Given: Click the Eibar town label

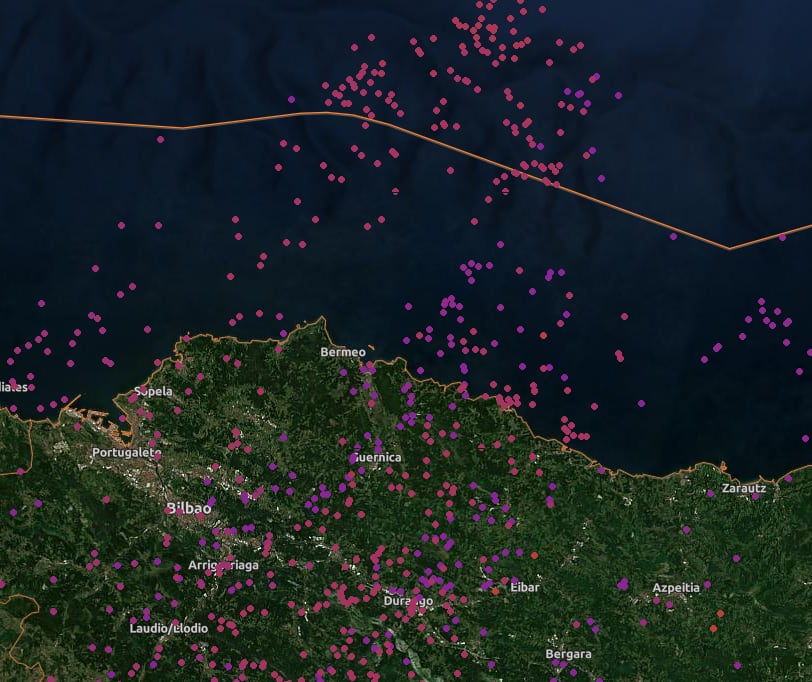Looking at the screenshot, I should point(524,587).
